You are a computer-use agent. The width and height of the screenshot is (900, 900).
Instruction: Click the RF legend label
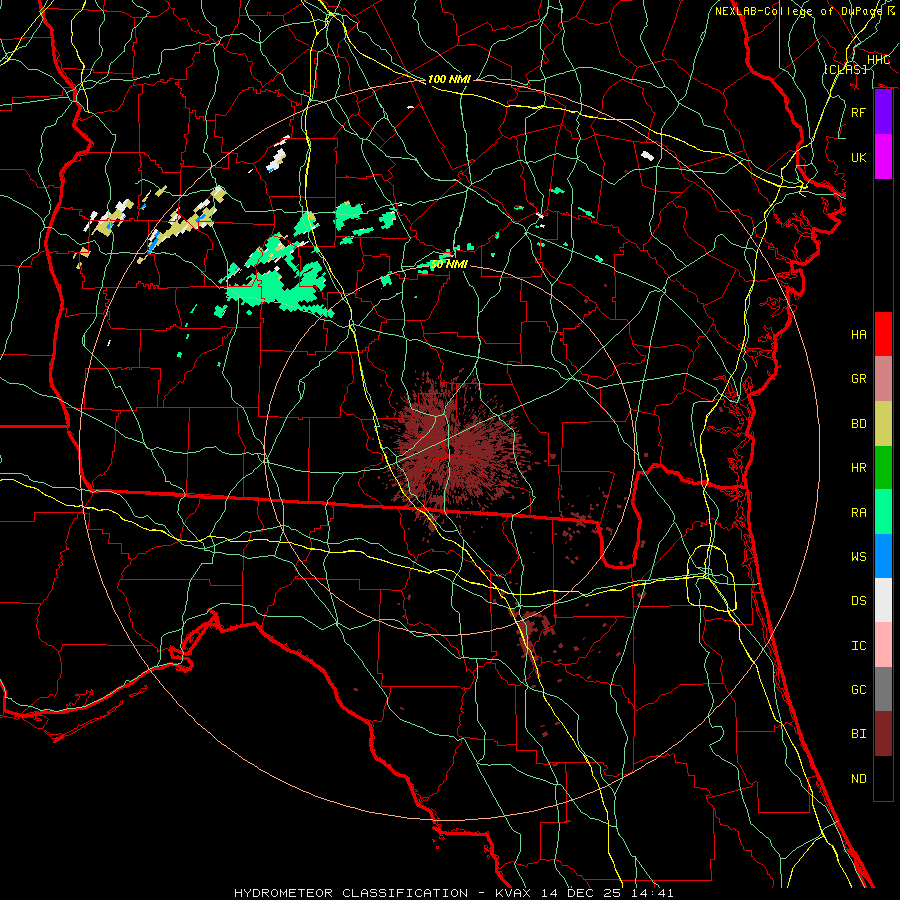[x=858, y=112]
